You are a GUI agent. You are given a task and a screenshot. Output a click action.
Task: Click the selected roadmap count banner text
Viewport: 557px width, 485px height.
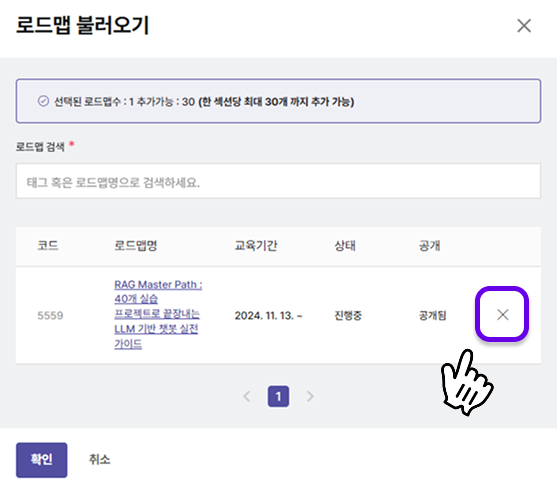(204, 102)
